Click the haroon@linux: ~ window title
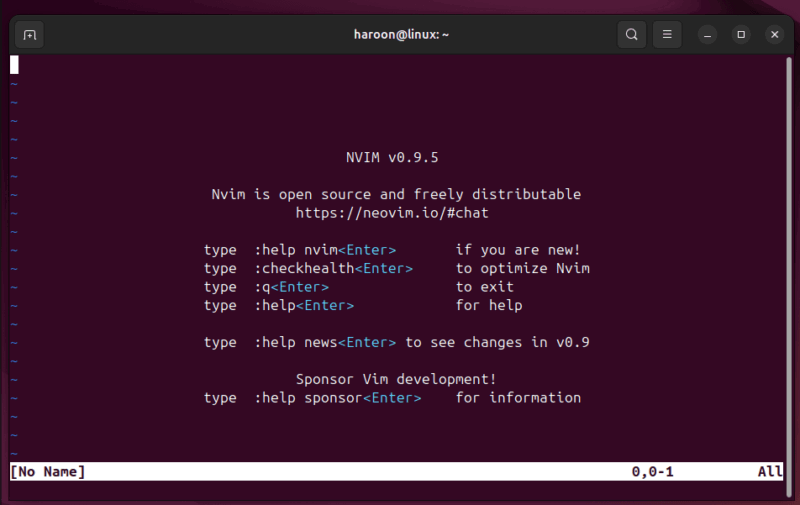Screen dimensions: 800x505 [401, 35]
